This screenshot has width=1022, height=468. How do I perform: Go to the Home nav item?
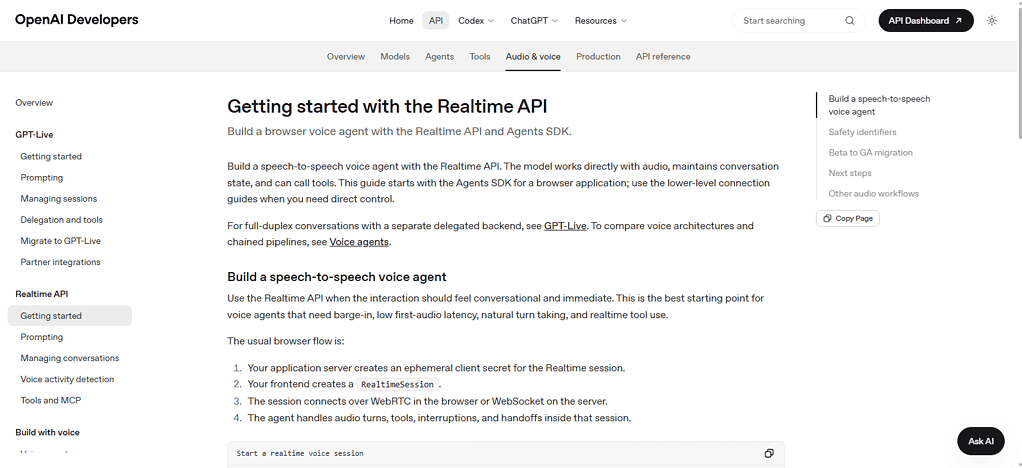(x=401, y=21)
